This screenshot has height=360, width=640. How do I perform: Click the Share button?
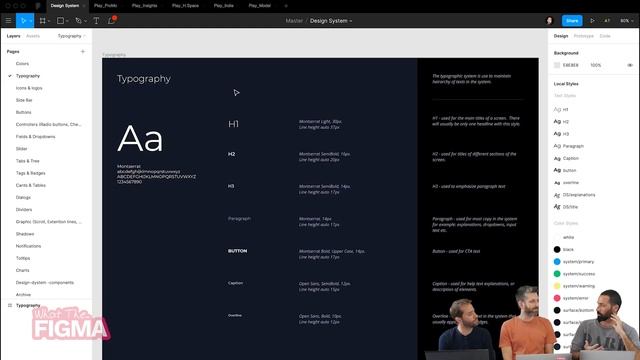pos(572,20)
